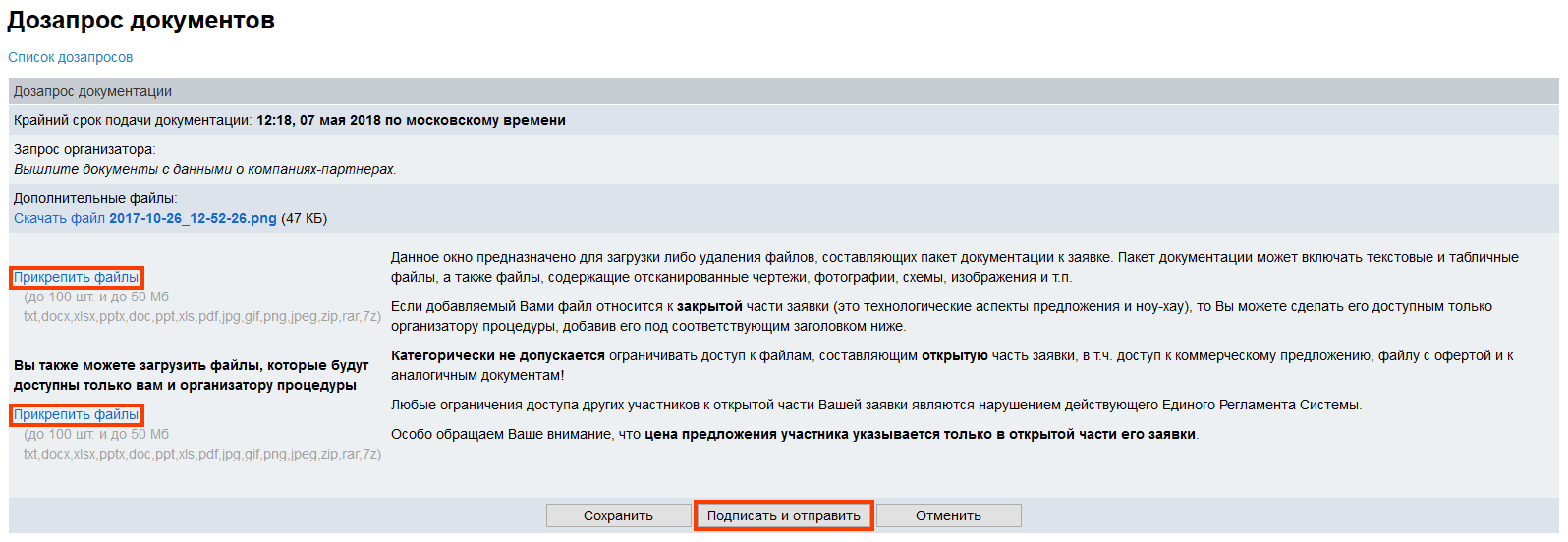Click the paragraph starting "Если добавляемый Вами файл"

coord(940,316)
